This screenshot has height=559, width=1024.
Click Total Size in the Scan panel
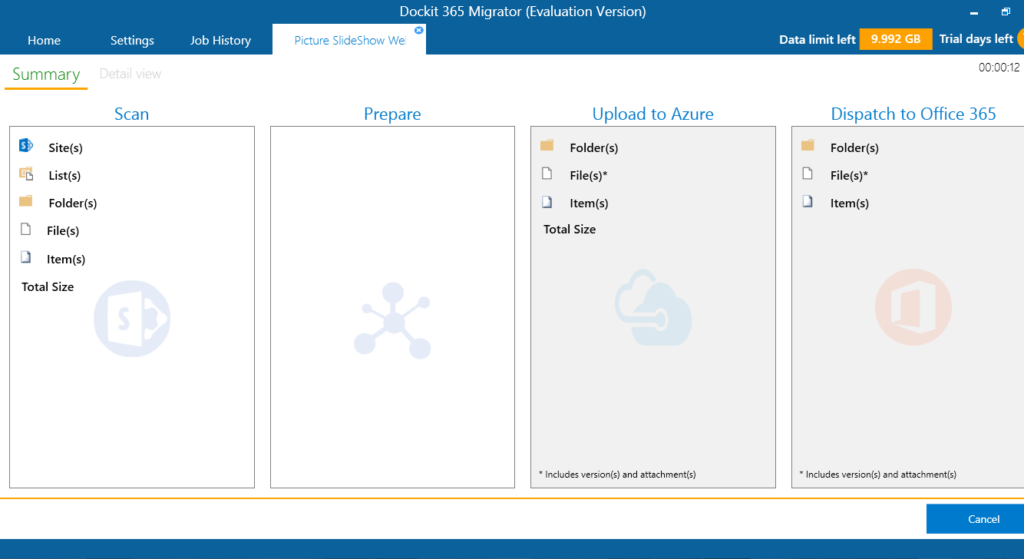point(48,287)
